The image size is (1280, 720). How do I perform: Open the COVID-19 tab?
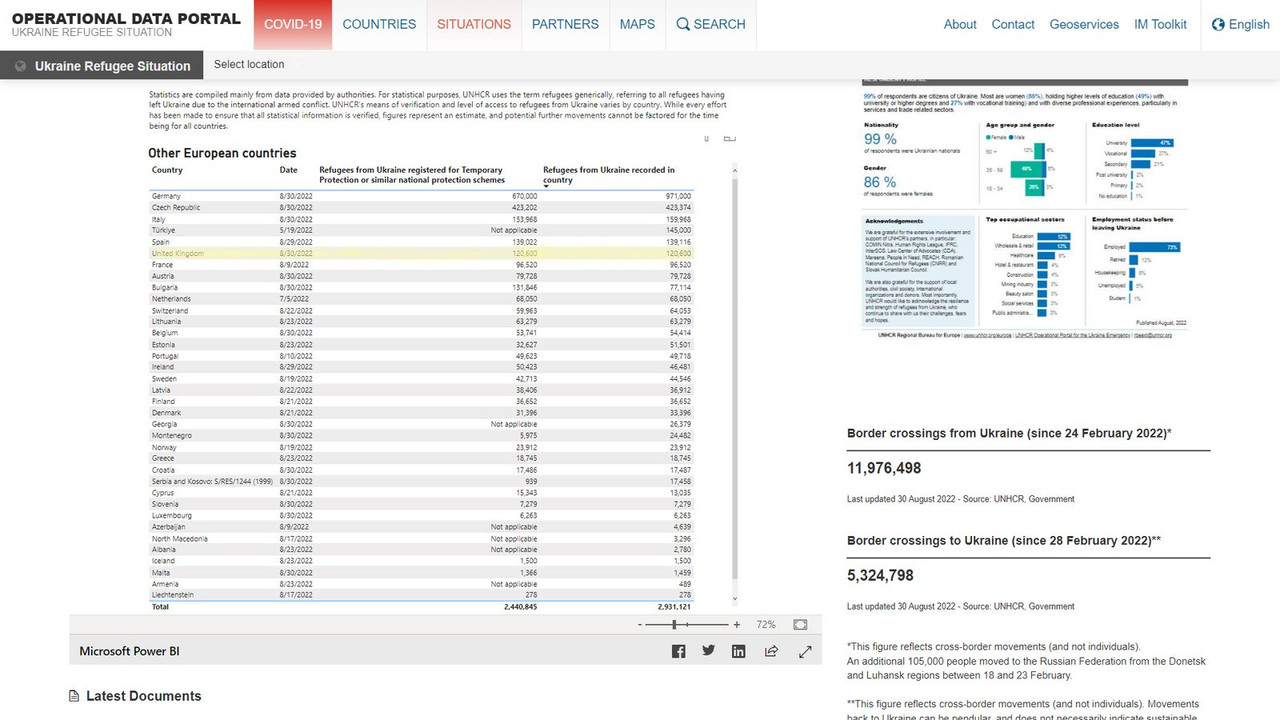pyautogui.click(x=293, y=24)
